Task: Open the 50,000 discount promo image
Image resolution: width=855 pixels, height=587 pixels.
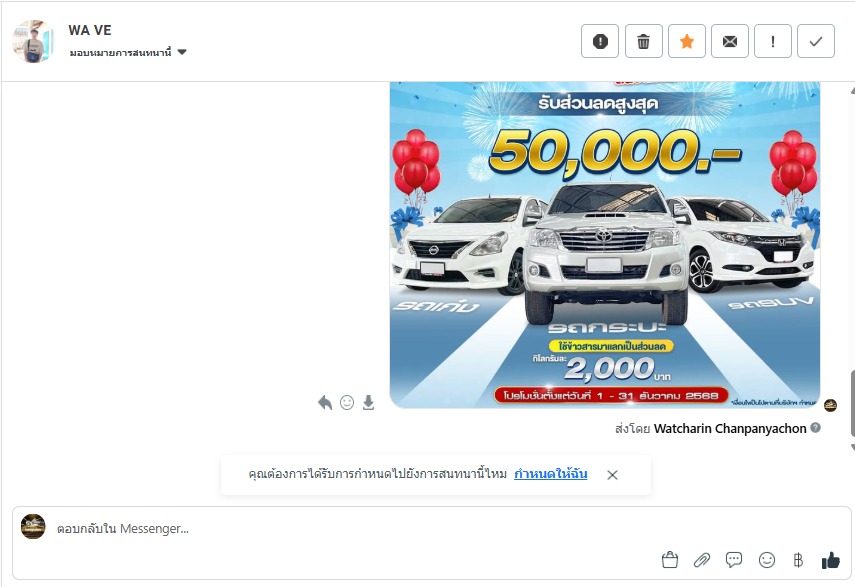Action: point(605,245)
